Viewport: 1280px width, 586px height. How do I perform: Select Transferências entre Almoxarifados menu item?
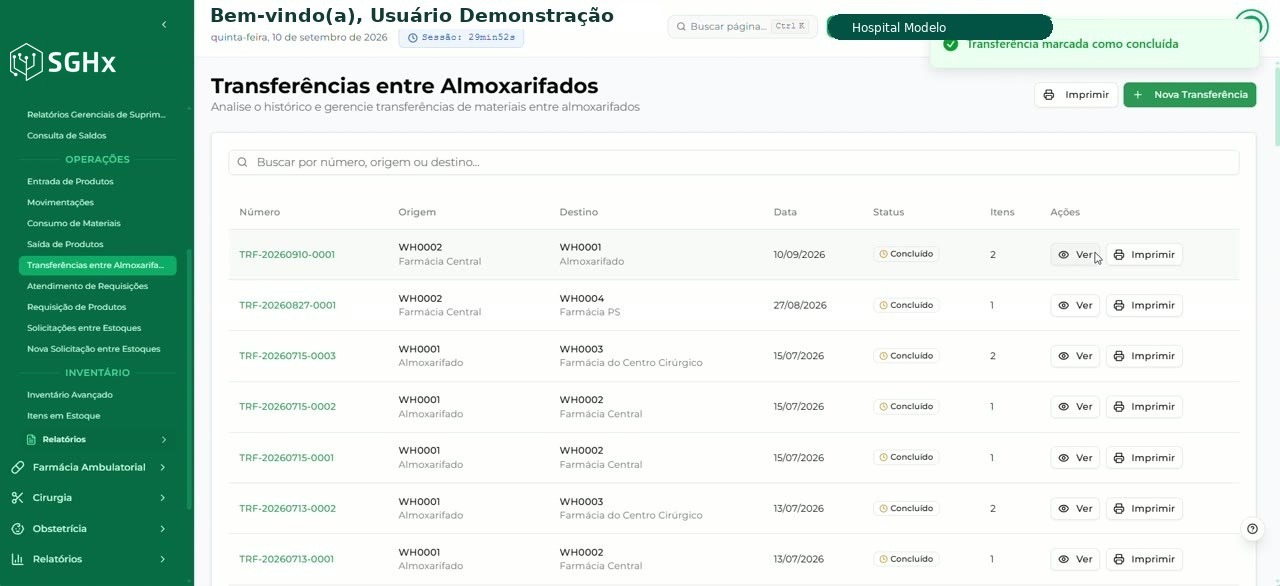(x=97, y=265)
